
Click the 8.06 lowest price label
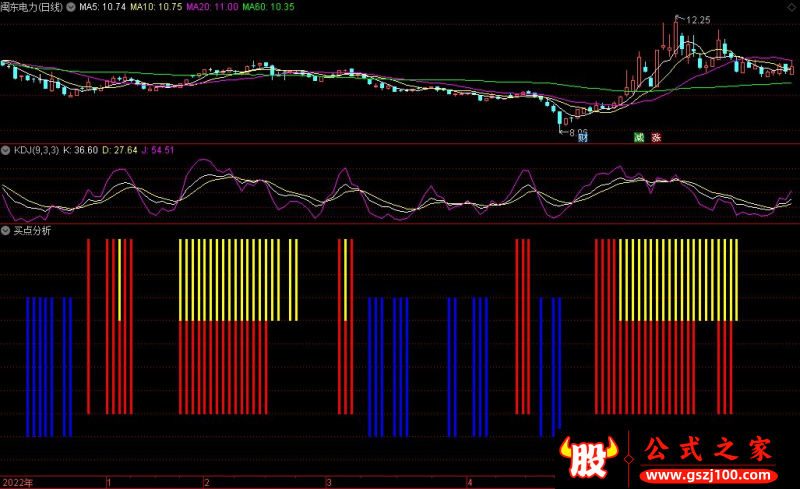pyautogui.click(x=578, y=133)
